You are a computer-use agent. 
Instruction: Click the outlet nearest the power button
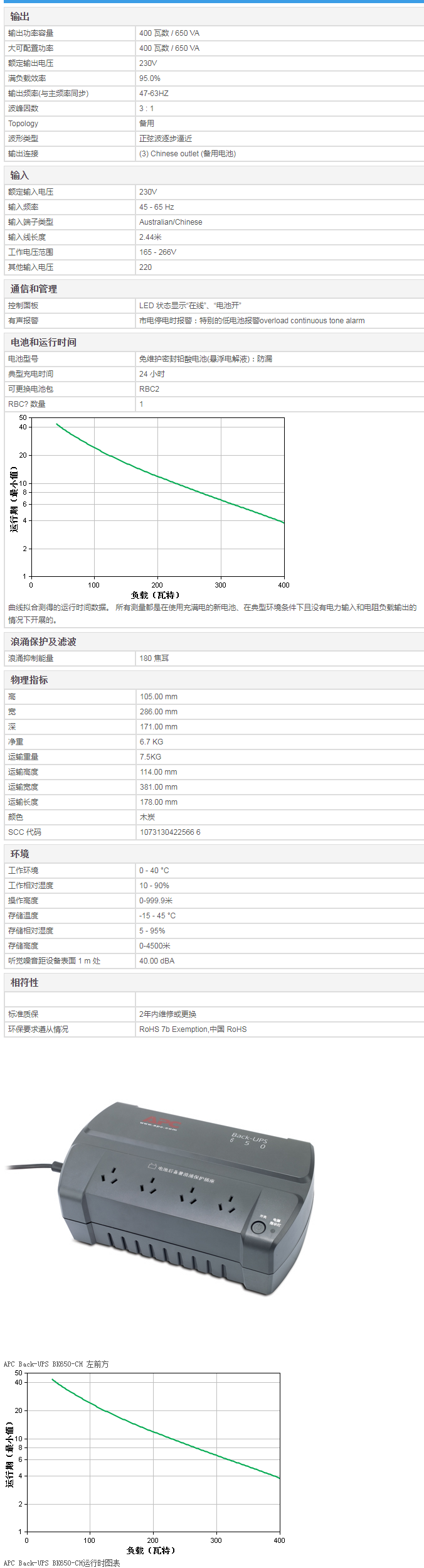pyautogui.click(x=228, y=1203)
